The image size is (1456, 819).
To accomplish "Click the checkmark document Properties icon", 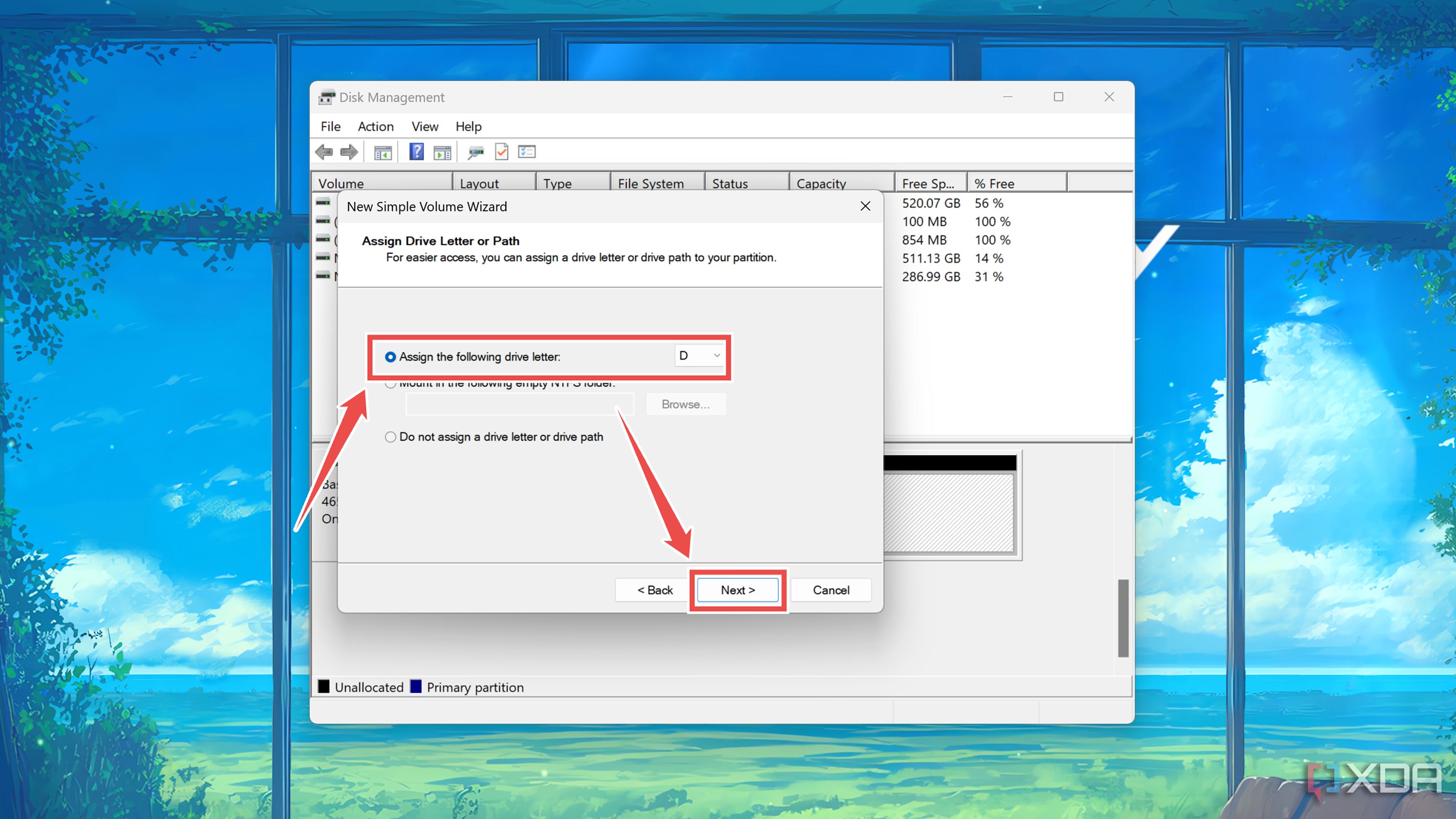I will [x=501, y=152].
